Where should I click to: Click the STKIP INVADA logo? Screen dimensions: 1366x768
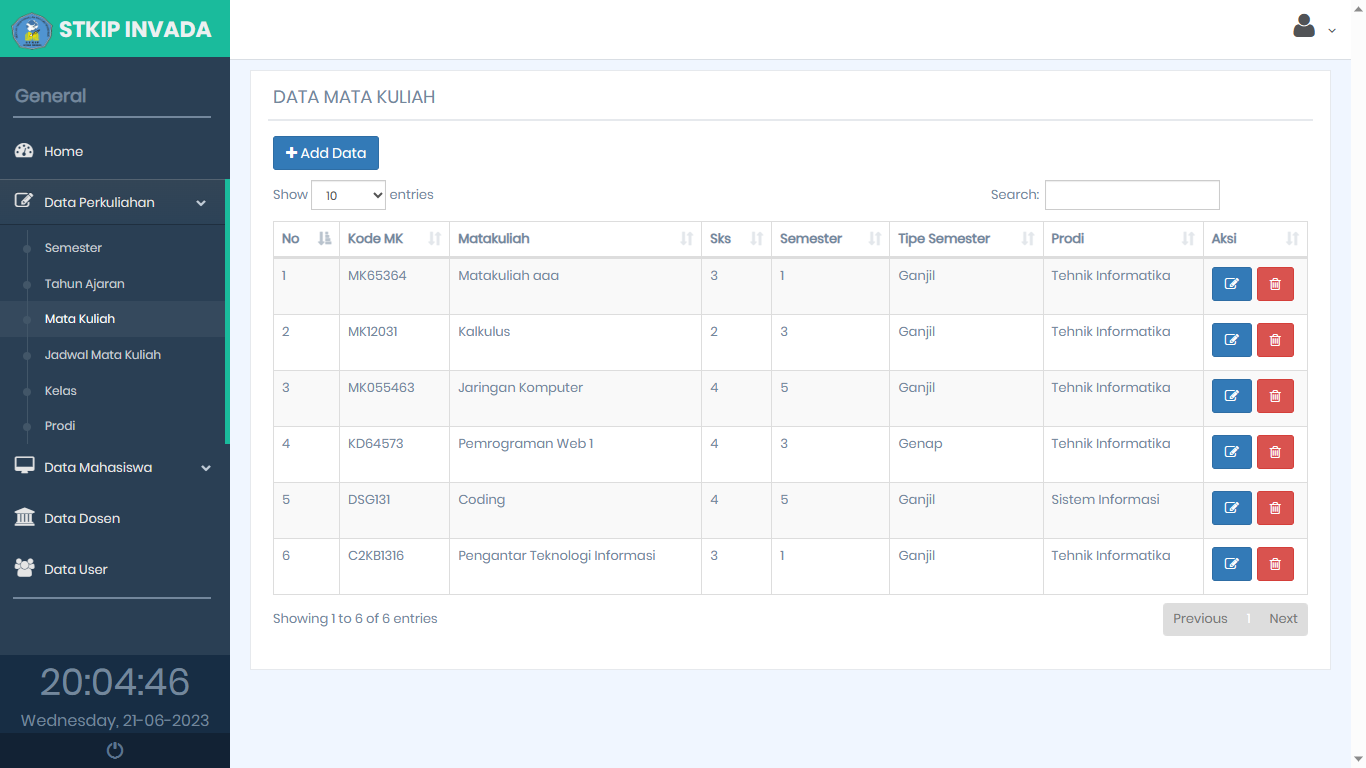click(x=32, y=30)
